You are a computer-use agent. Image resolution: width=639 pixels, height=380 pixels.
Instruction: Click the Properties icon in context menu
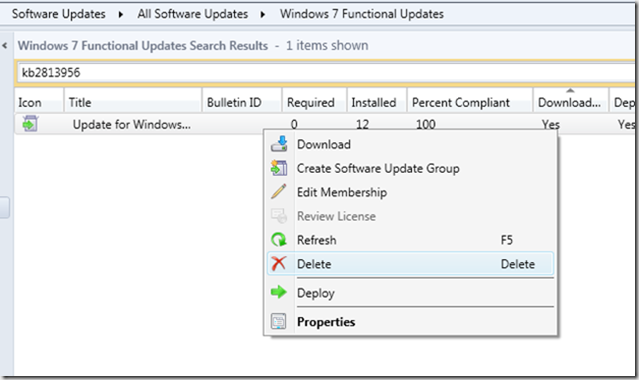pyautogui.click(x=279, y=321)
